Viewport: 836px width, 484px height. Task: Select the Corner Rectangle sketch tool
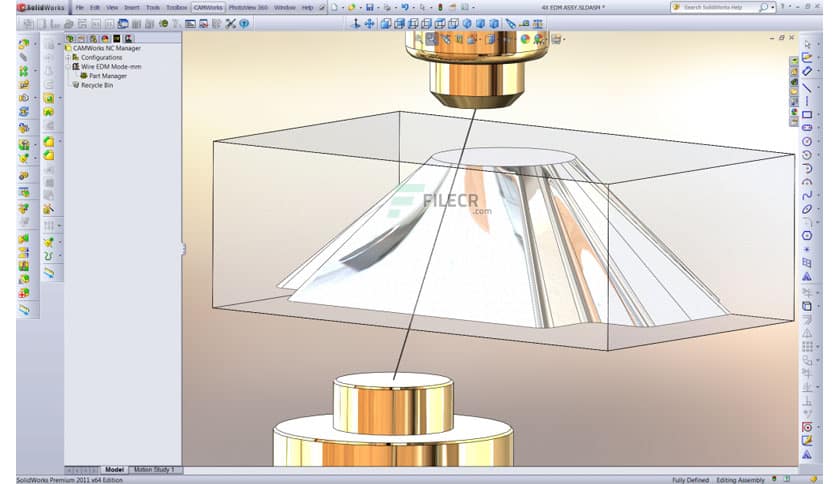pyautogui.click(x=807, y=114)
